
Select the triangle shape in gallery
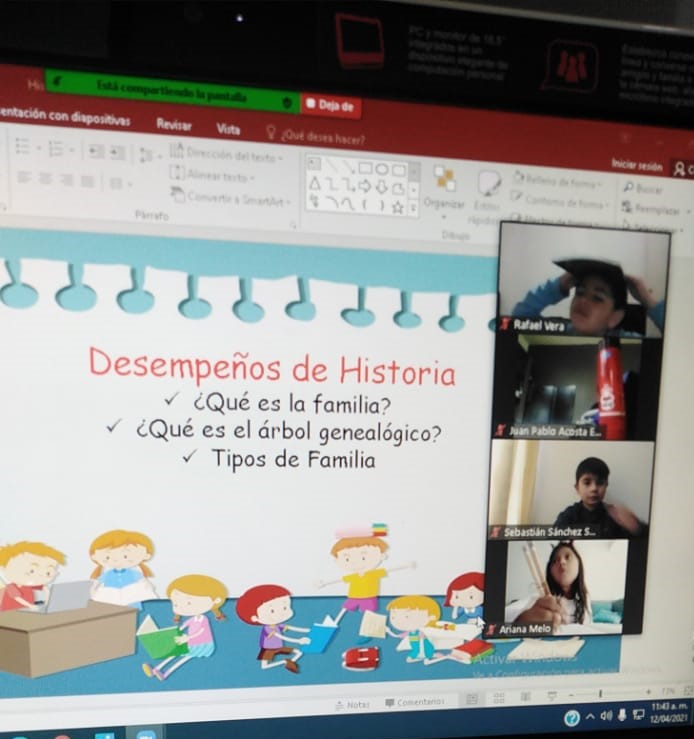point(314,183)
